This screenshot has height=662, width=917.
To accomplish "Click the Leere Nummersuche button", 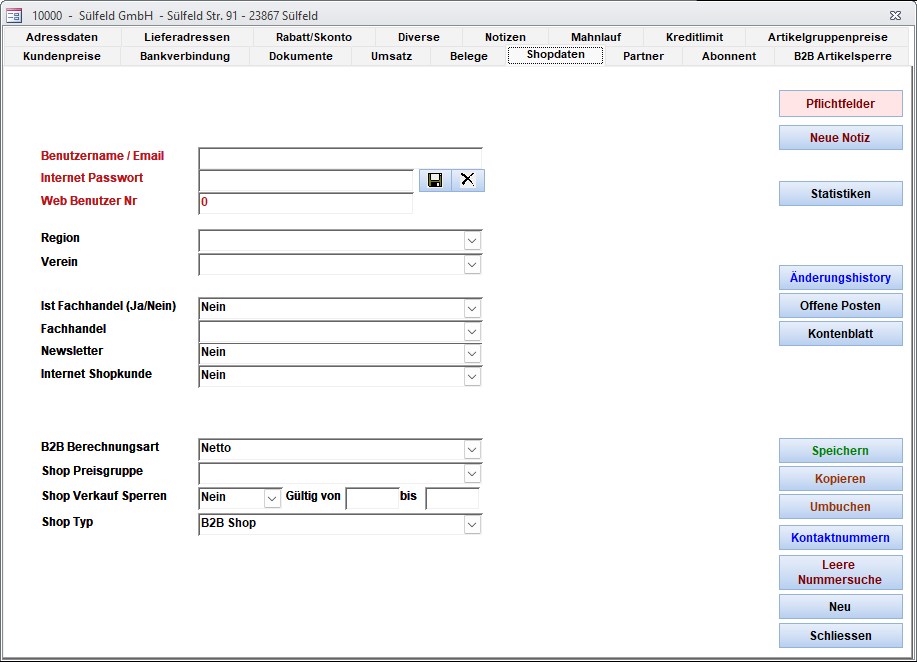I will 840,572.
